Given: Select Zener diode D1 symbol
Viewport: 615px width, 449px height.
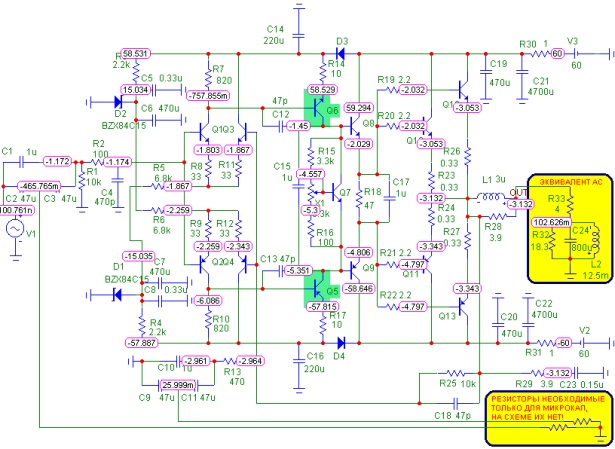Looking at the screenshot, I should [x=116, y=294].
